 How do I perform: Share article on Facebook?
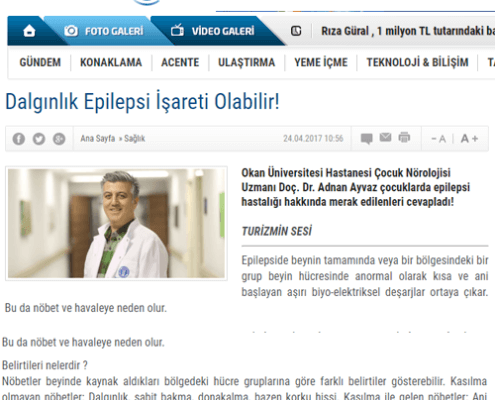[x=19, y=139]
